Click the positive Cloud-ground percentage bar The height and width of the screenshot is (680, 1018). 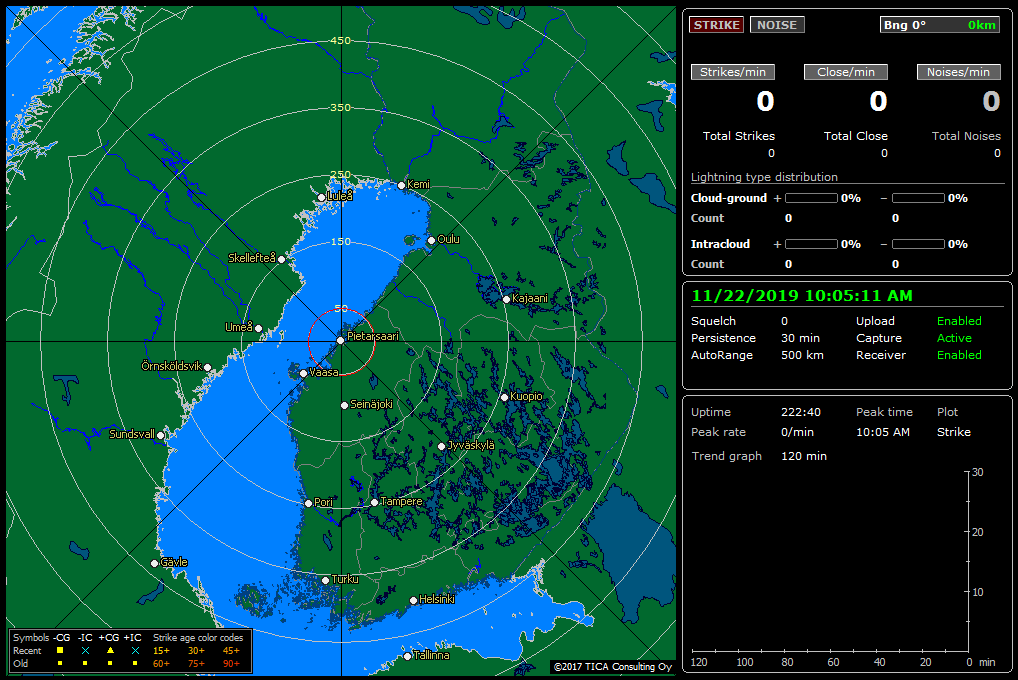pos(811,198)
